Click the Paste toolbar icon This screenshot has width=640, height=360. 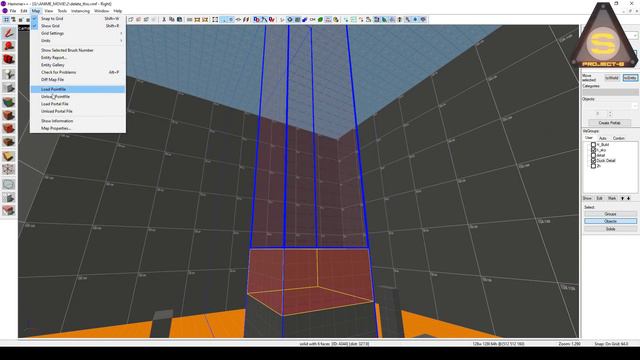[180, 20]
